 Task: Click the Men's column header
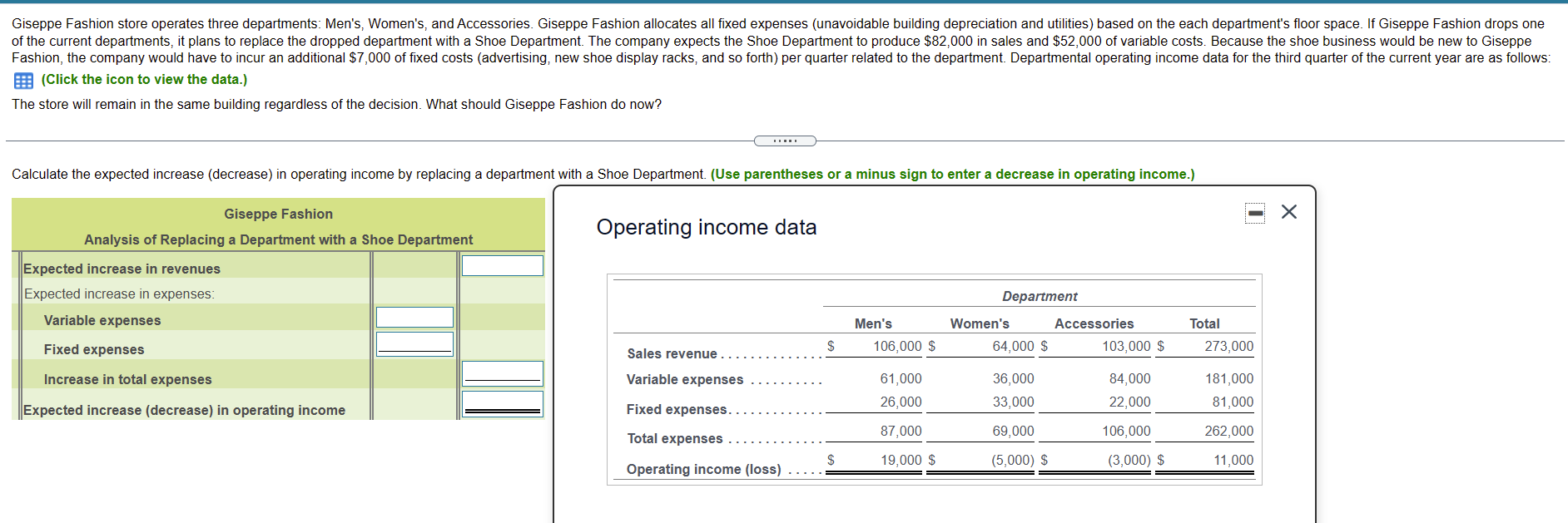pyautogui.click(x=873, y=323)
